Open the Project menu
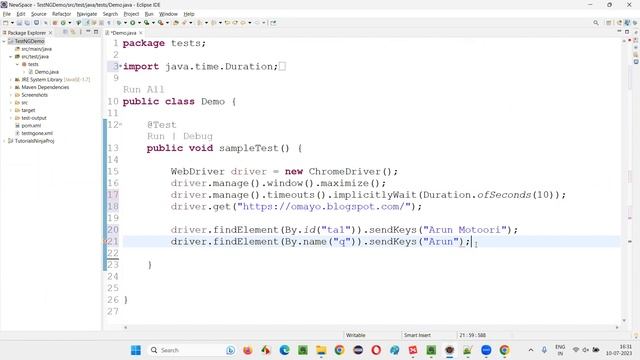This screenshot has height=360, width=640. (x=131, y=14)
